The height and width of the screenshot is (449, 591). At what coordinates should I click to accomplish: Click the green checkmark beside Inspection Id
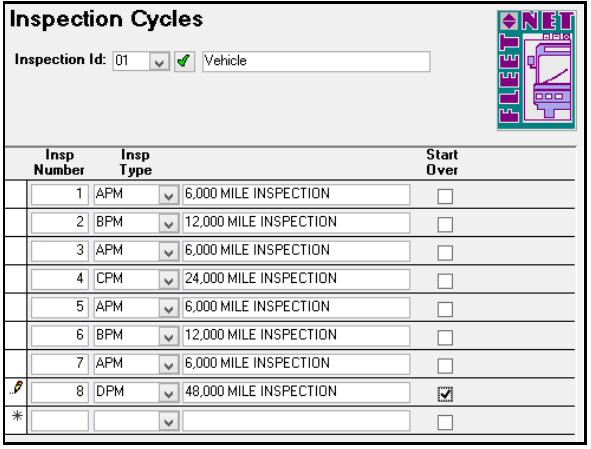184,61
